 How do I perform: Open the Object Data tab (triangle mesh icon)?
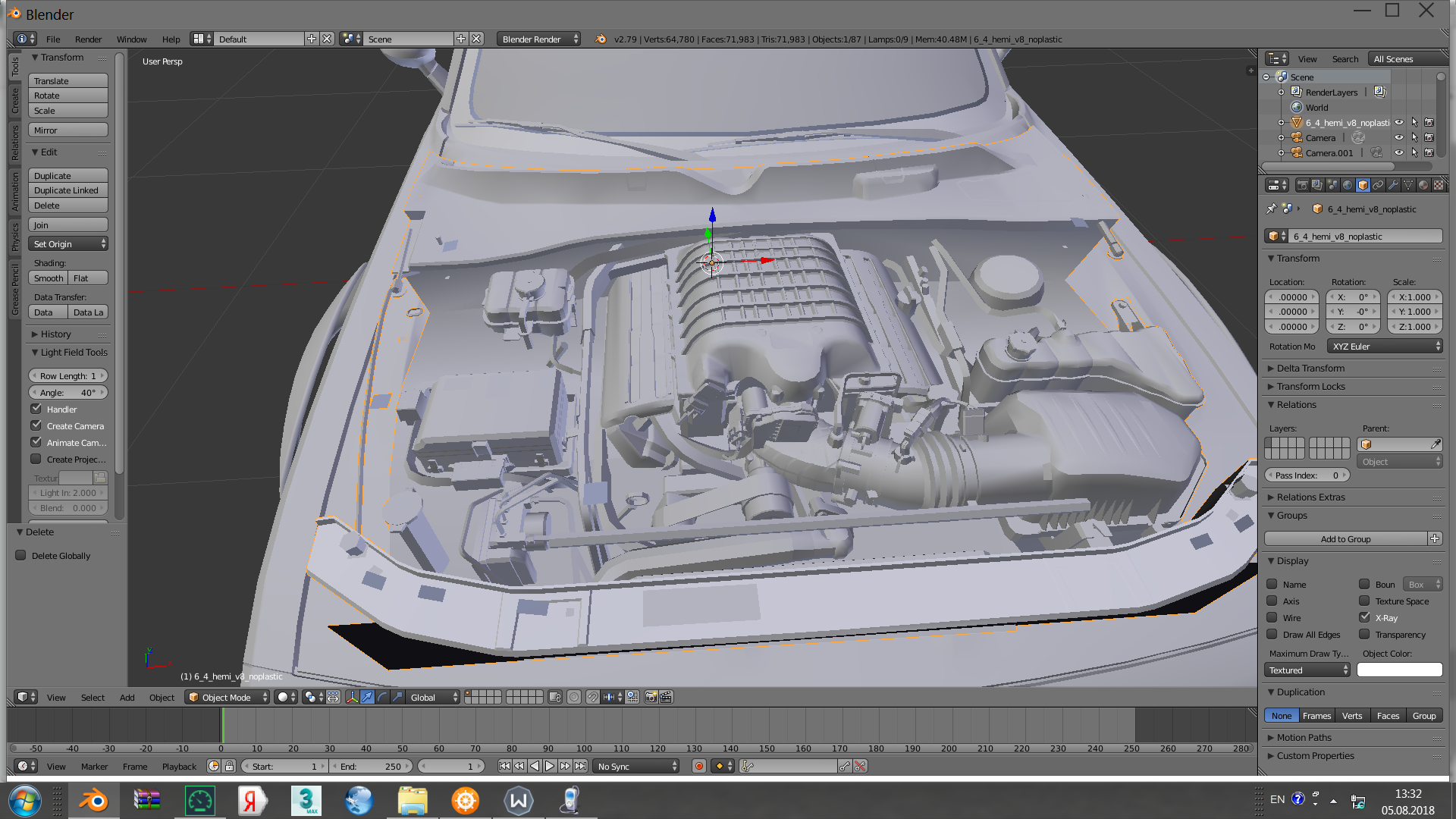(1408, 185)
